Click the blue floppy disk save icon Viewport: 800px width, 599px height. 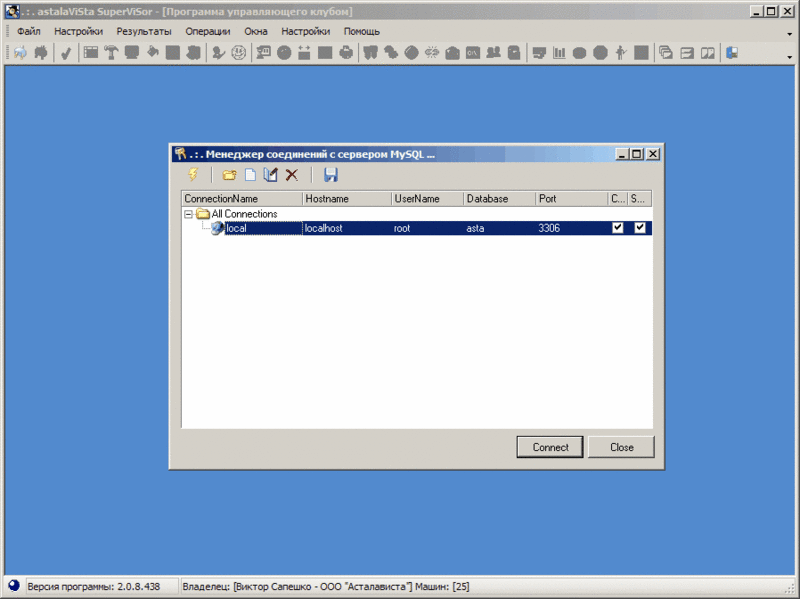pos(331,175)
